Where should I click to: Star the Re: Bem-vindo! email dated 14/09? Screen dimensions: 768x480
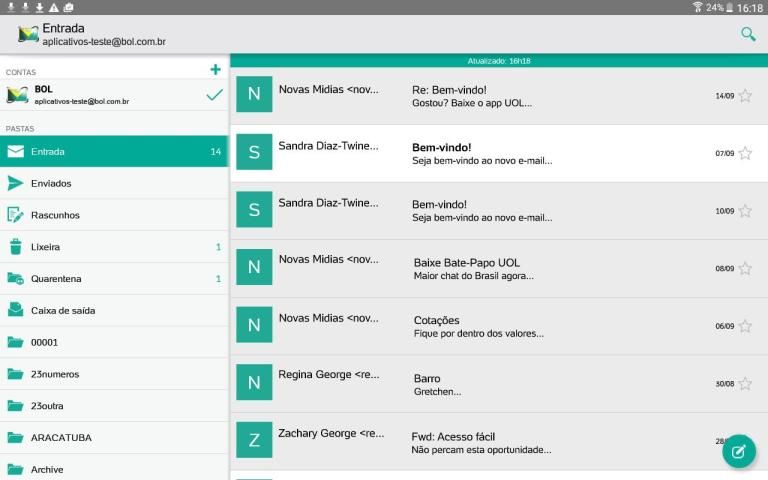745,96
